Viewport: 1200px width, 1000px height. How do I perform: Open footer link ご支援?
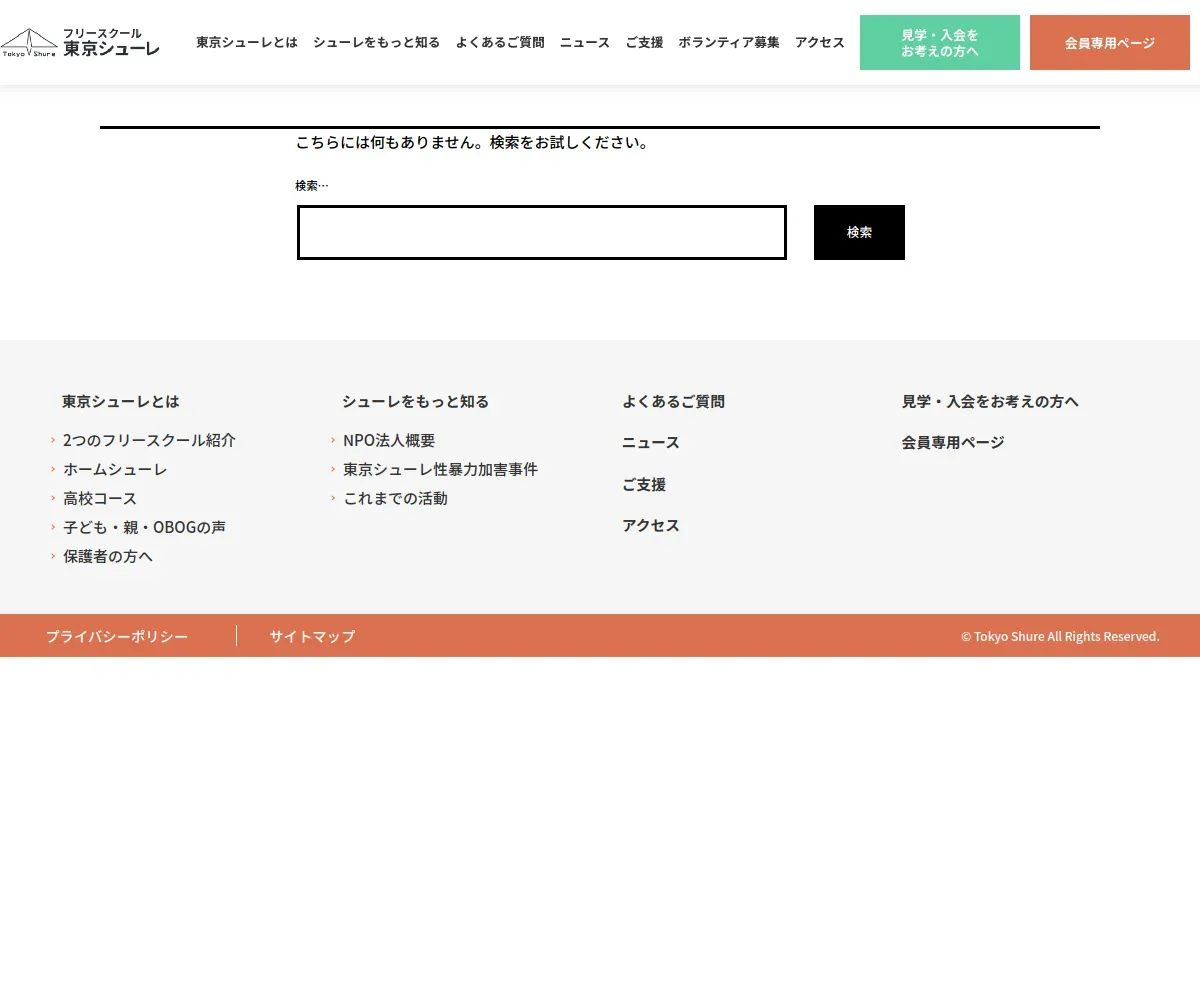pos(644,484)
